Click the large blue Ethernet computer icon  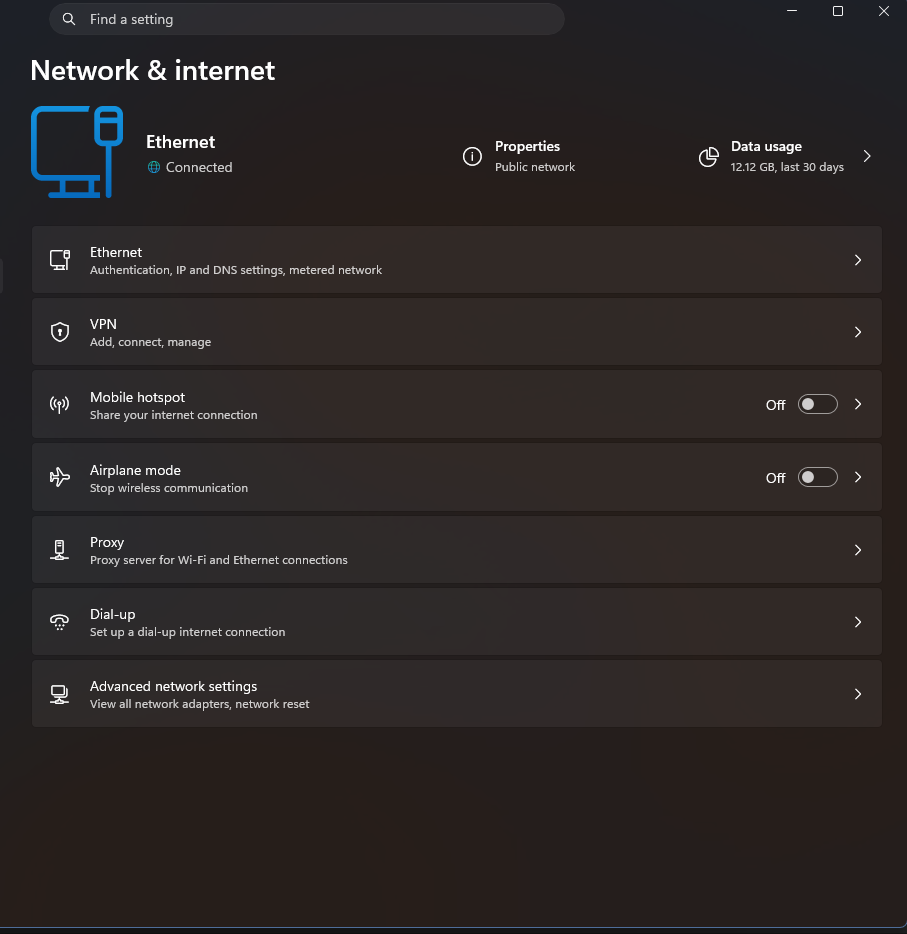pyautogui.click(x=77, y=152)
